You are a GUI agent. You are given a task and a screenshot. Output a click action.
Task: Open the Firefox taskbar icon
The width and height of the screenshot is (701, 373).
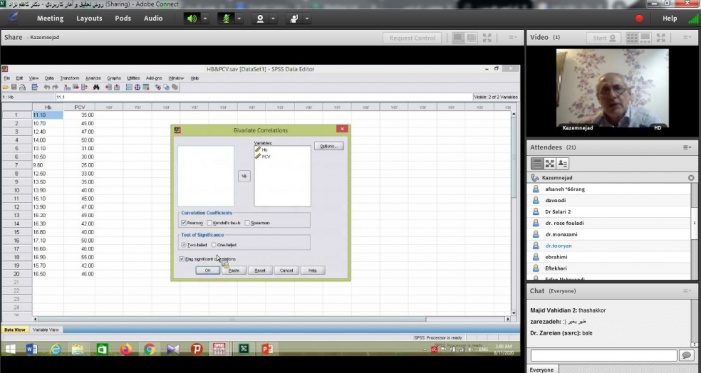coord(126,349)
